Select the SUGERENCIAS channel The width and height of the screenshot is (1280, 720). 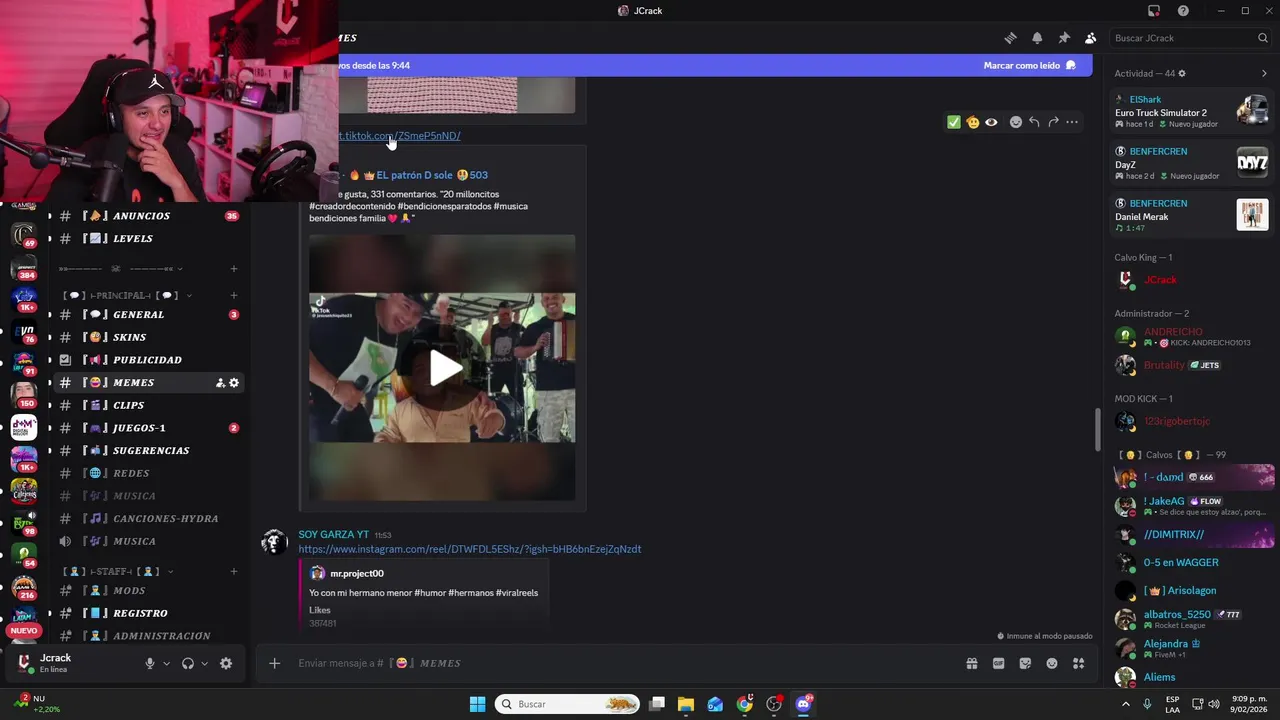(148, 451)
